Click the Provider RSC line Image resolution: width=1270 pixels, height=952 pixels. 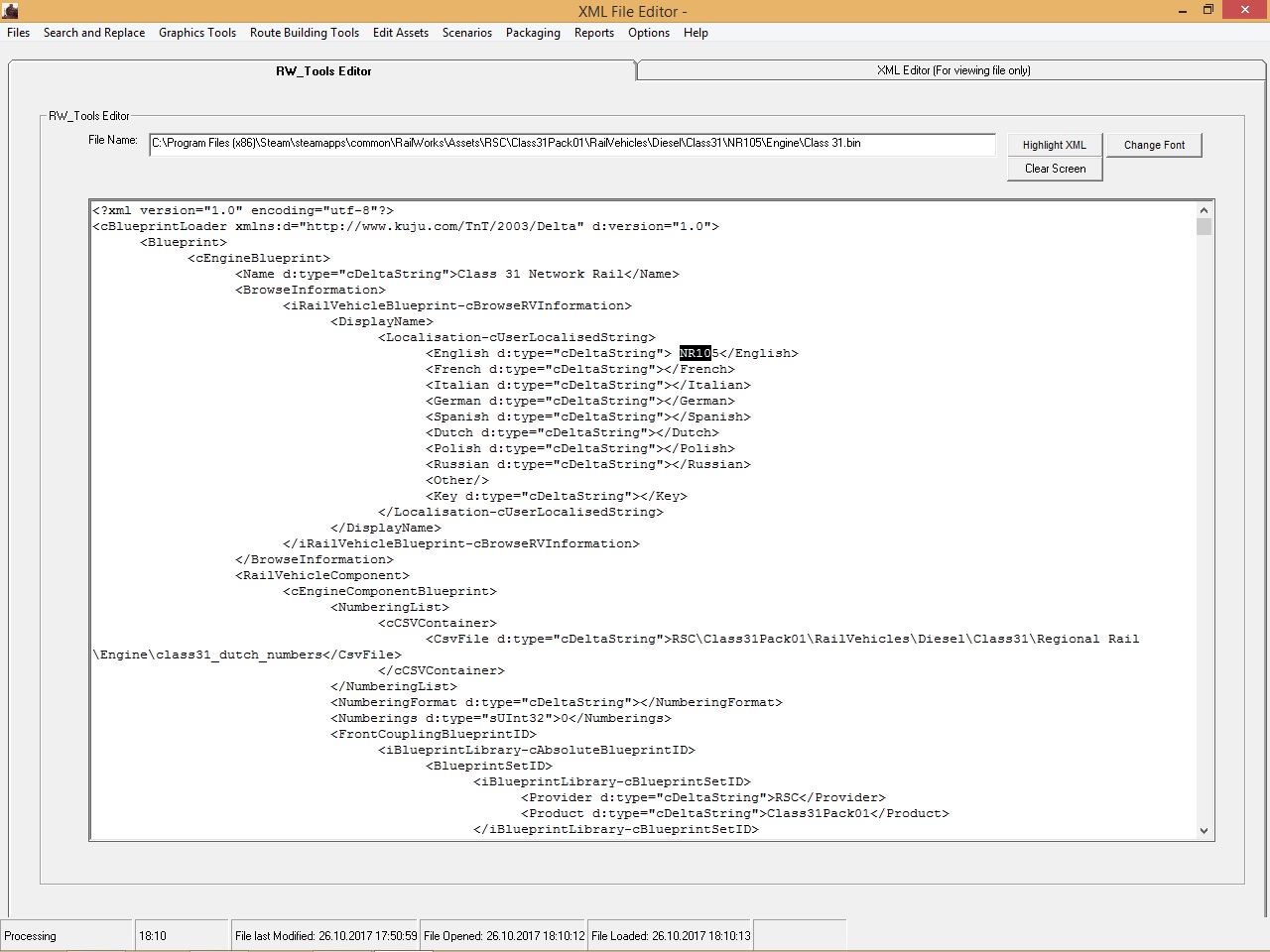click(703, 797)
